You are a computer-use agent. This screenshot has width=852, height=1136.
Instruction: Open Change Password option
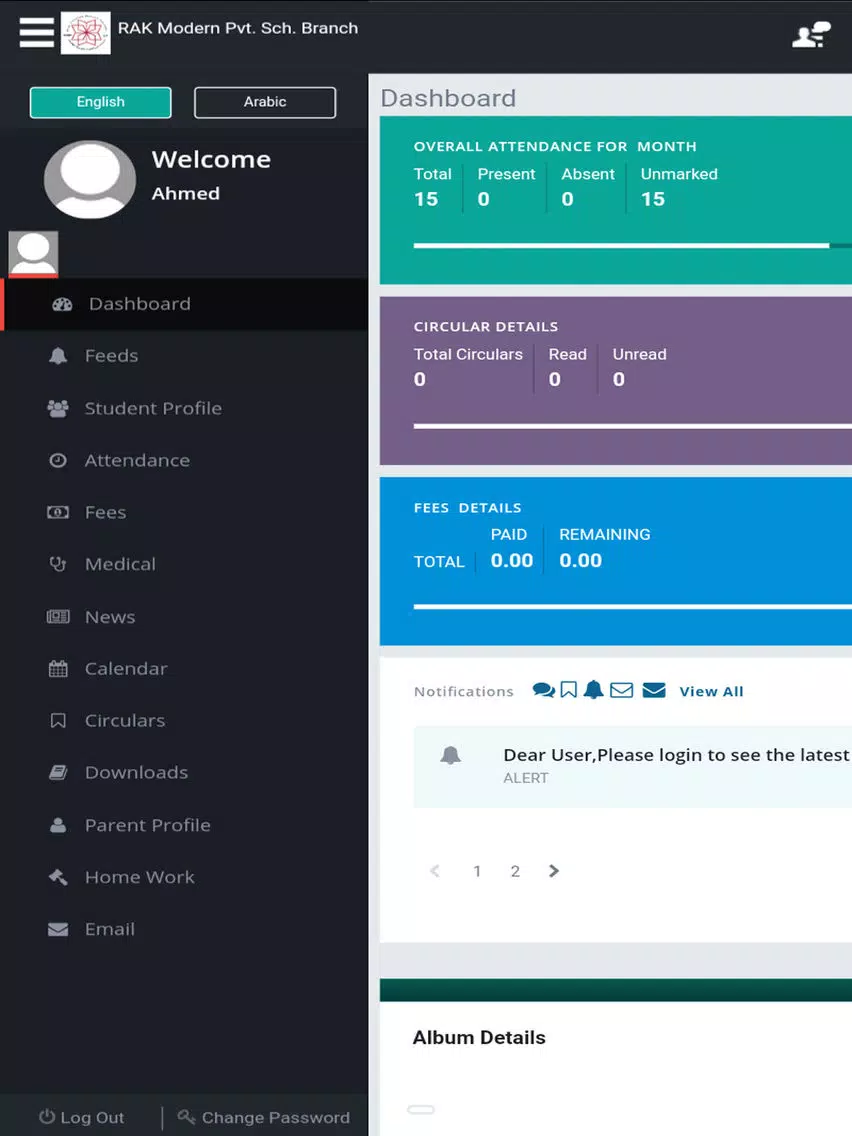[264, 1118]
